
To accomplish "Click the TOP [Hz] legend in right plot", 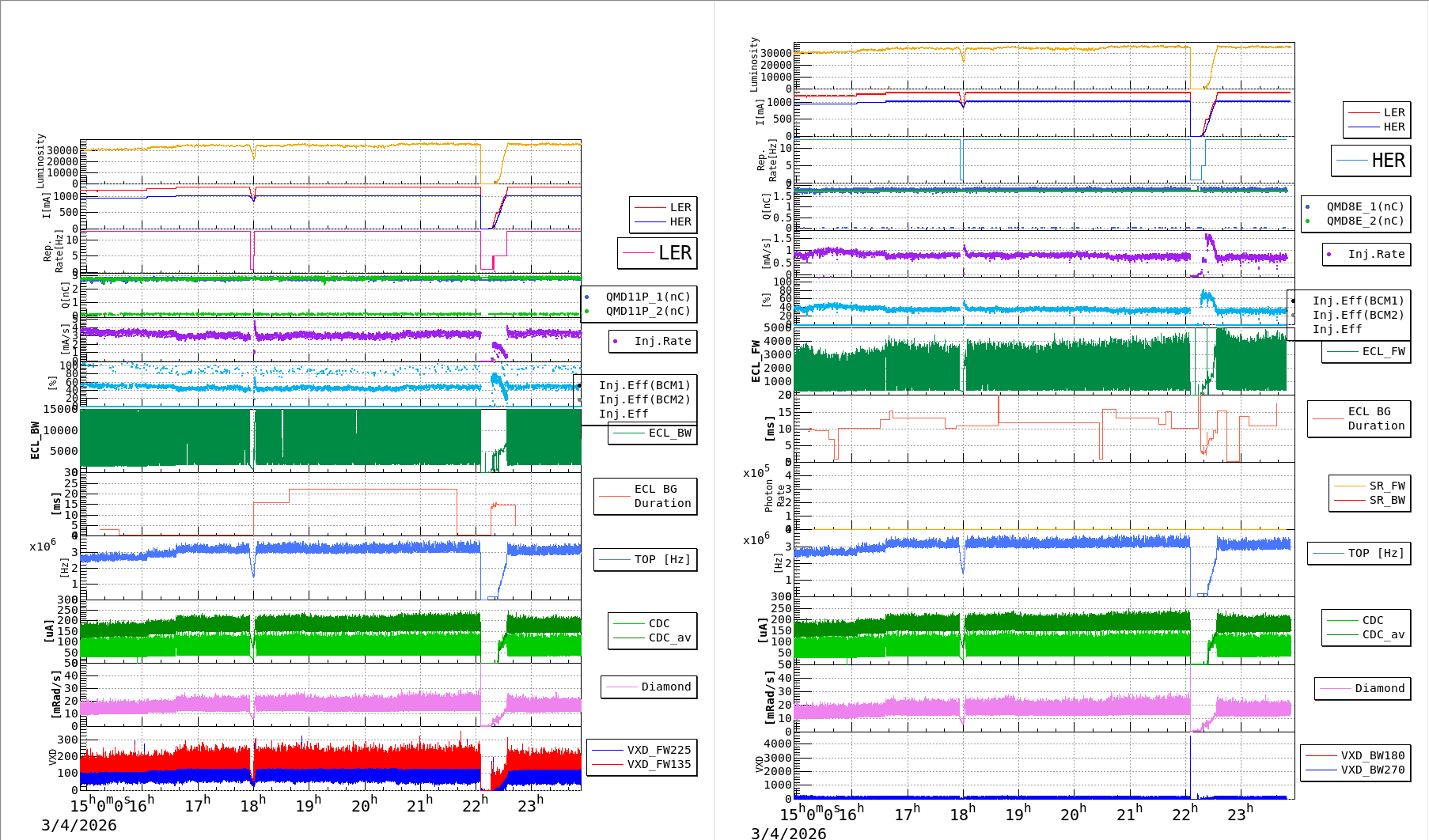I will pos(1359,553).
